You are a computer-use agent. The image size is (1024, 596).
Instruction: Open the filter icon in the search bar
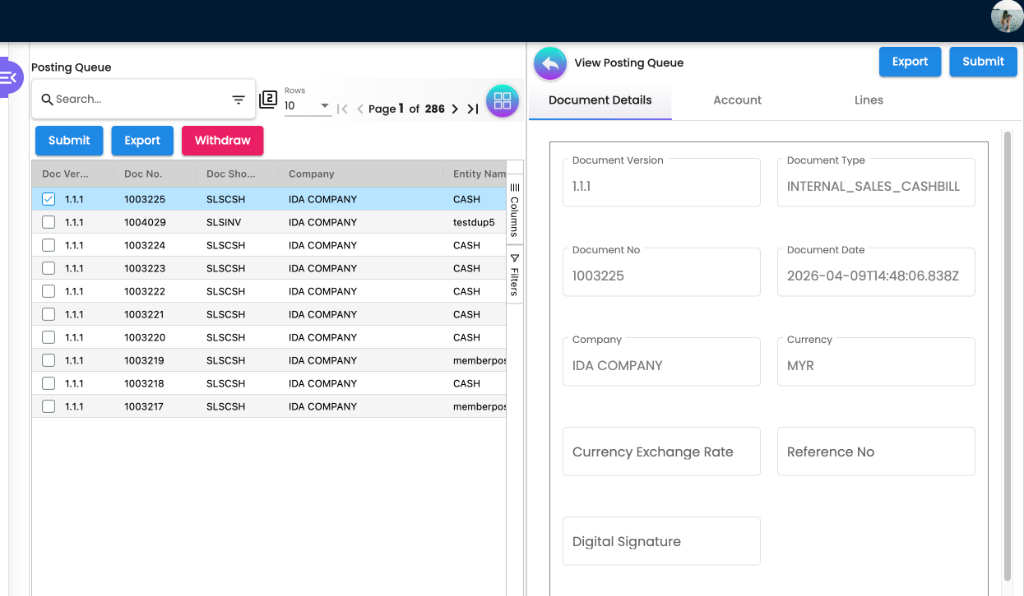(x=238, y=100)
